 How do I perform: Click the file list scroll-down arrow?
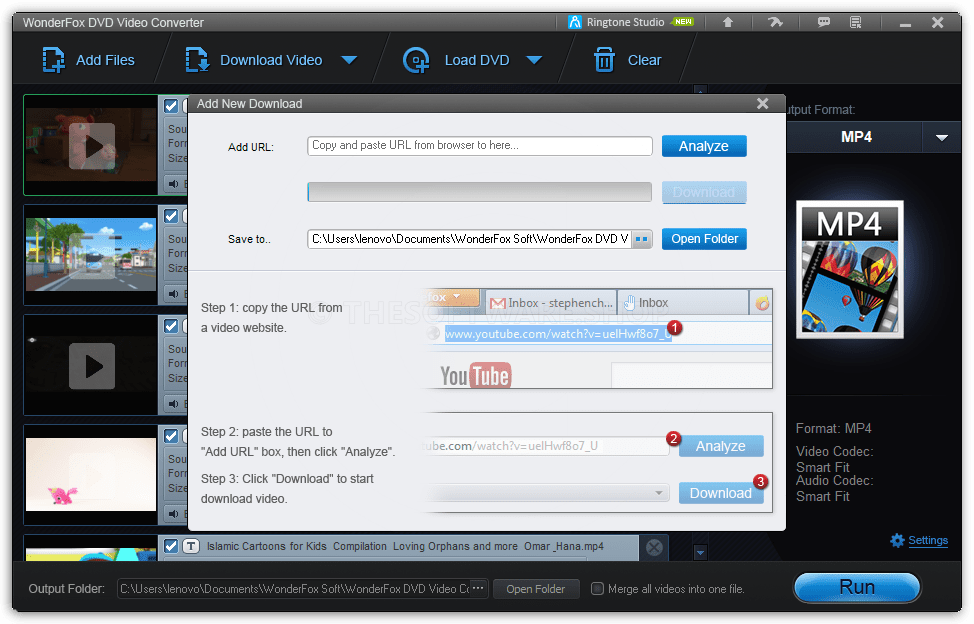pyautogui.click(x=700, y=552)
